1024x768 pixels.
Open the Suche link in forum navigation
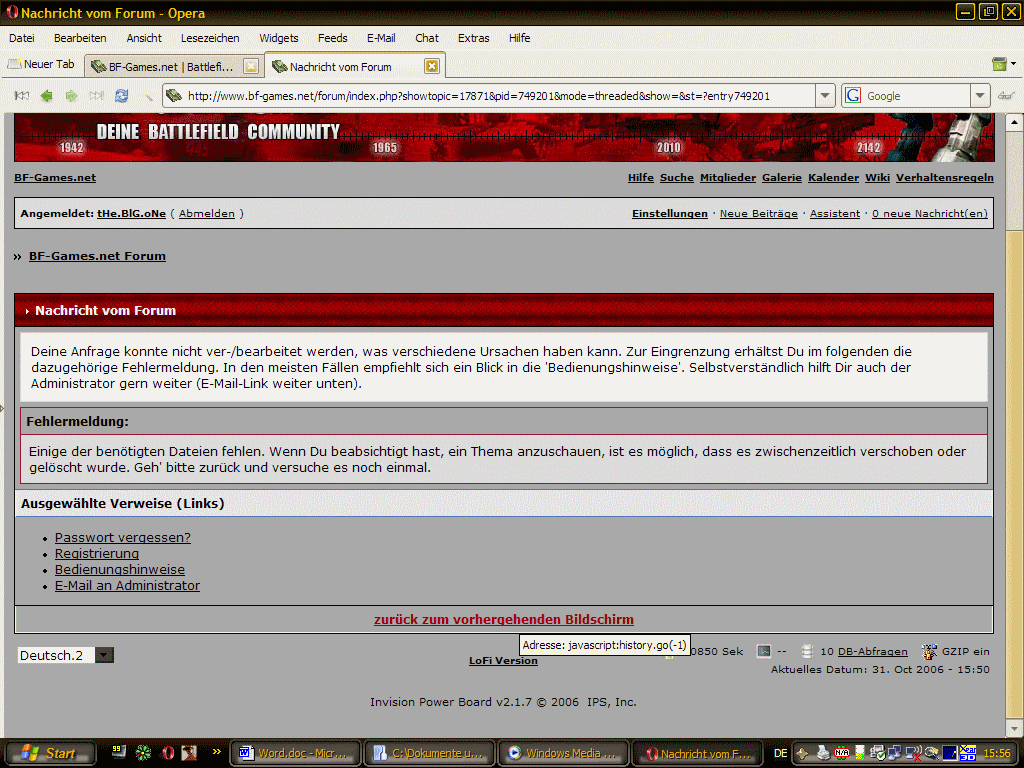tap(677, 178)
